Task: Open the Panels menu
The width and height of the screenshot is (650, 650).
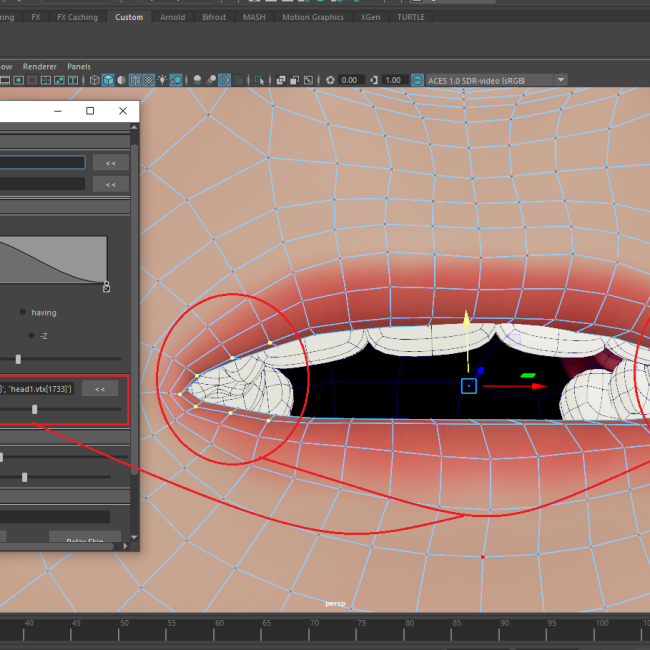Action: pyautogui.click(x=79, y=66)
